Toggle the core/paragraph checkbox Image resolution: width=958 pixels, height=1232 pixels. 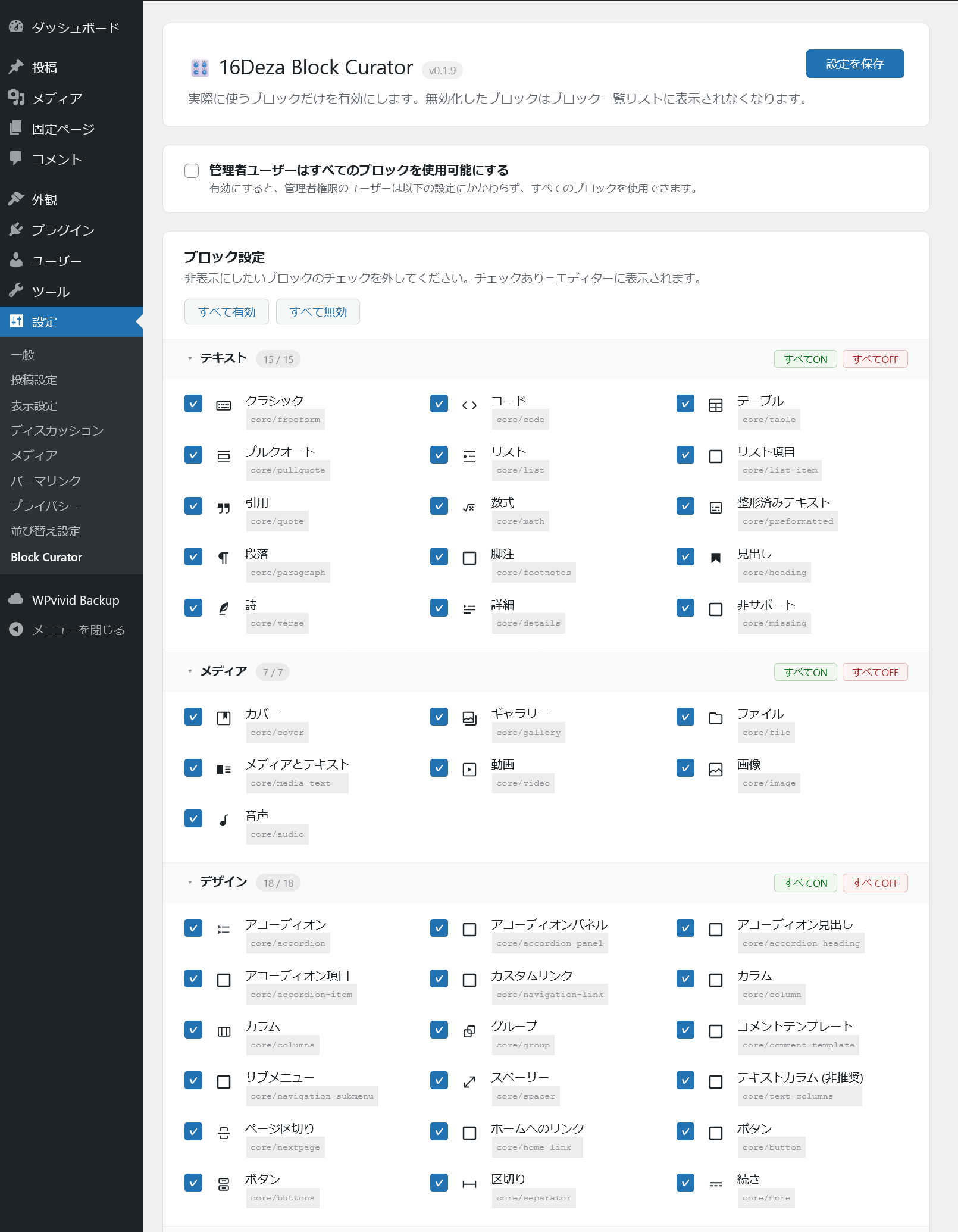(193, 556)
